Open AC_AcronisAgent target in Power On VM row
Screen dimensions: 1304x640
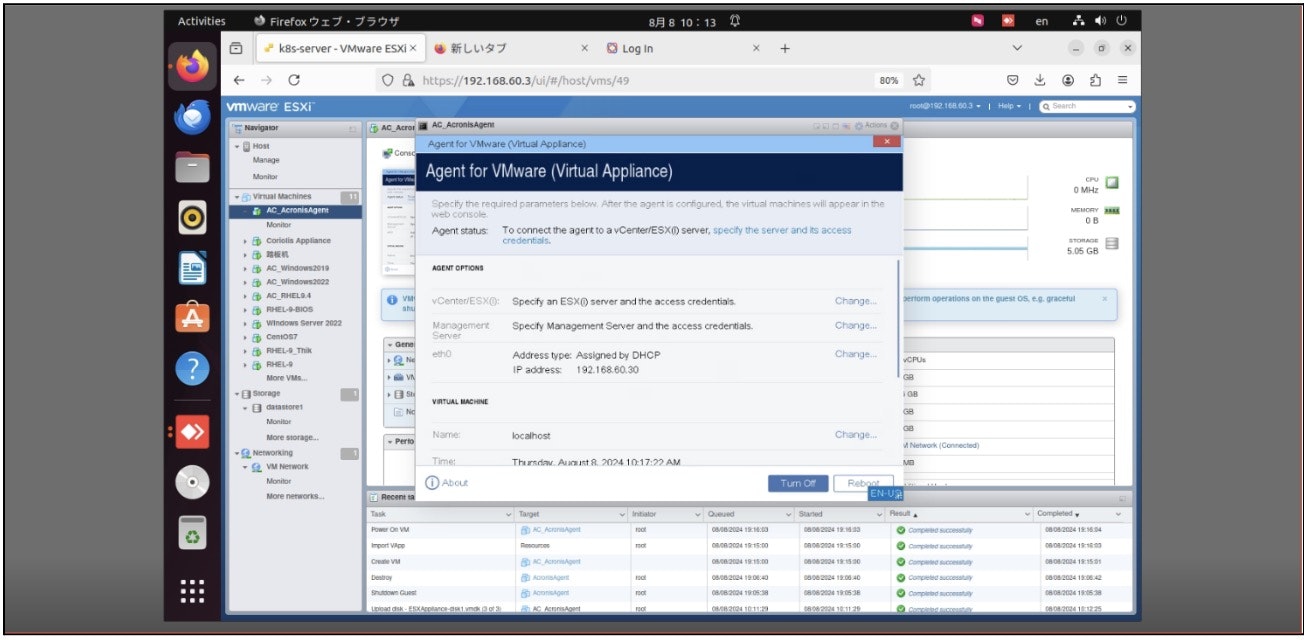(x=556, y=530)
